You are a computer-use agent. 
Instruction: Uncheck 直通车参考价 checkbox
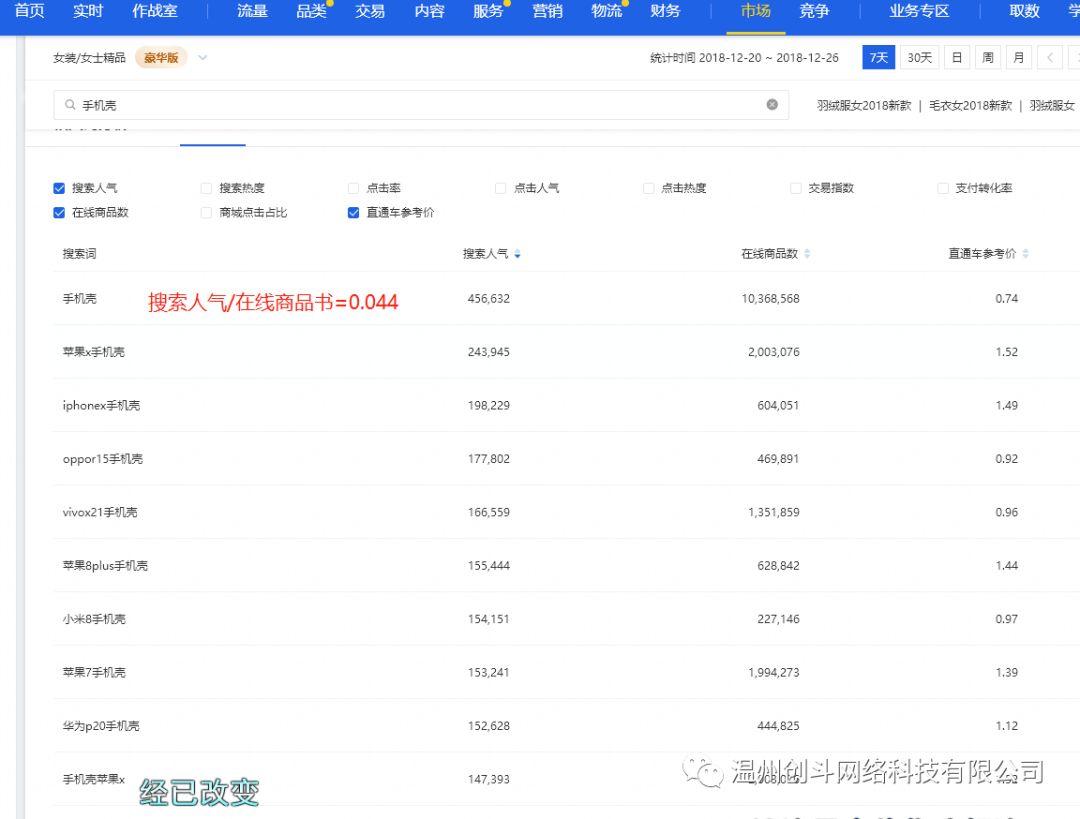coord(353,212)
